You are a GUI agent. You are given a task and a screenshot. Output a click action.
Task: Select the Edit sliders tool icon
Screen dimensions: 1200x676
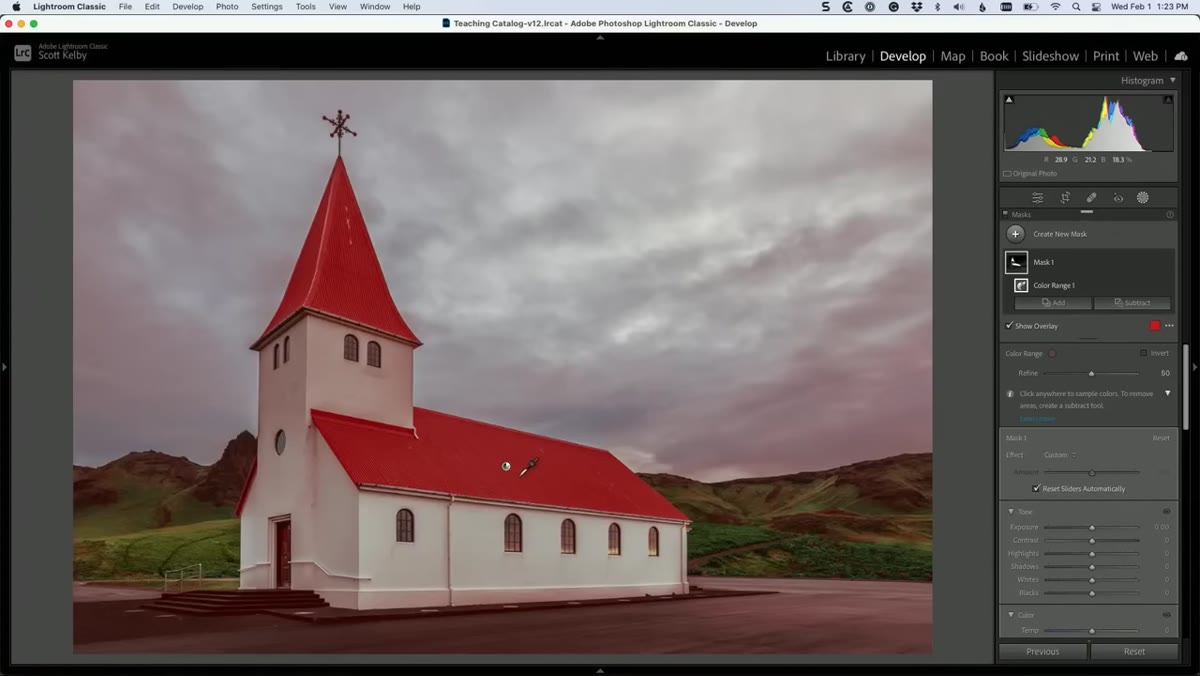point(1038,198)
